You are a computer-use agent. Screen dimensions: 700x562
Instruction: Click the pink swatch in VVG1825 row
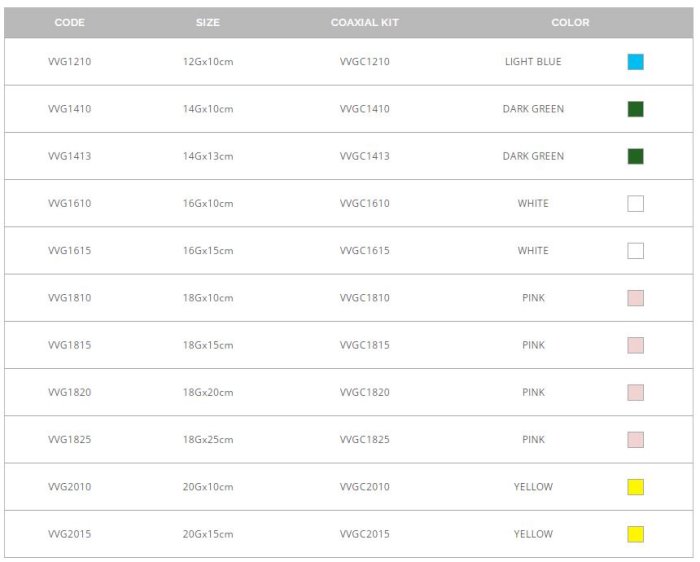[635, 440]
